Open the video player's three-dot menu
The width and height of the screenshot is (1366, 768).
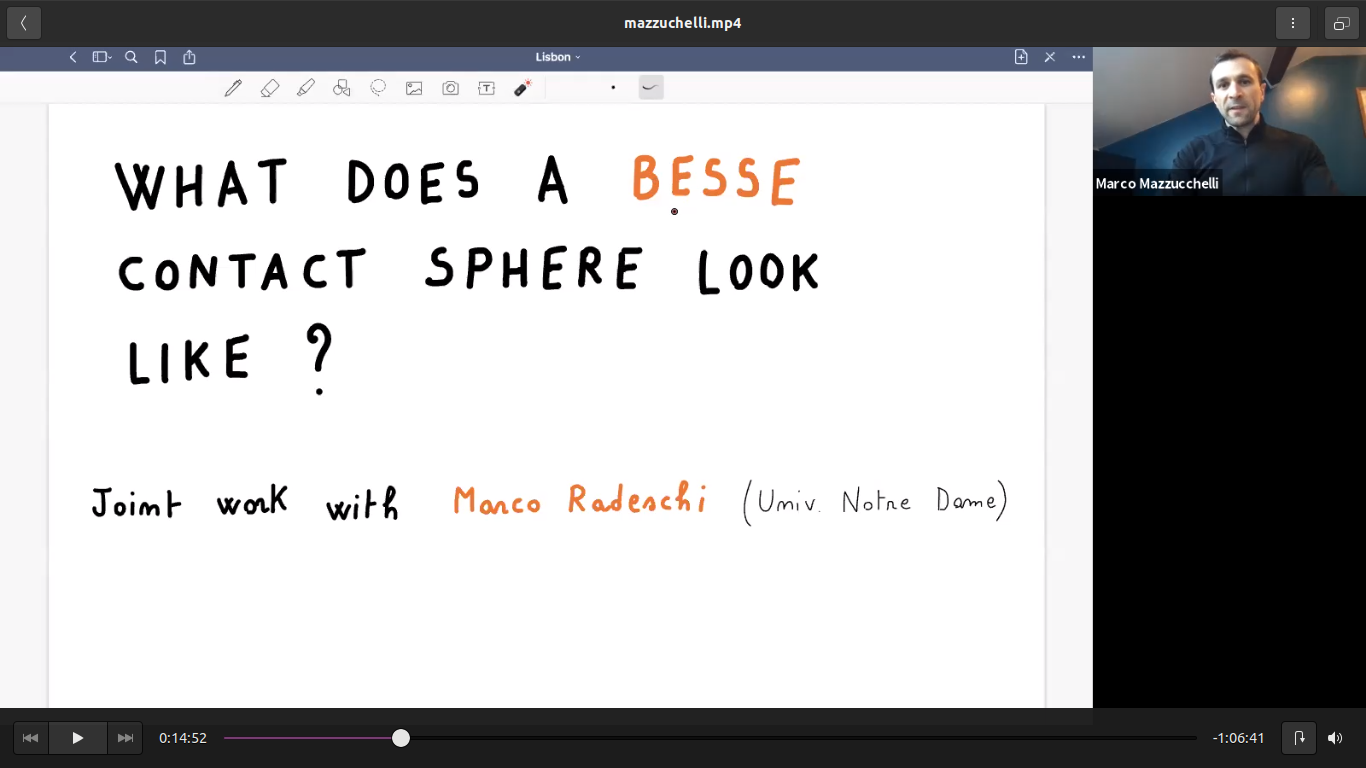1293,23
